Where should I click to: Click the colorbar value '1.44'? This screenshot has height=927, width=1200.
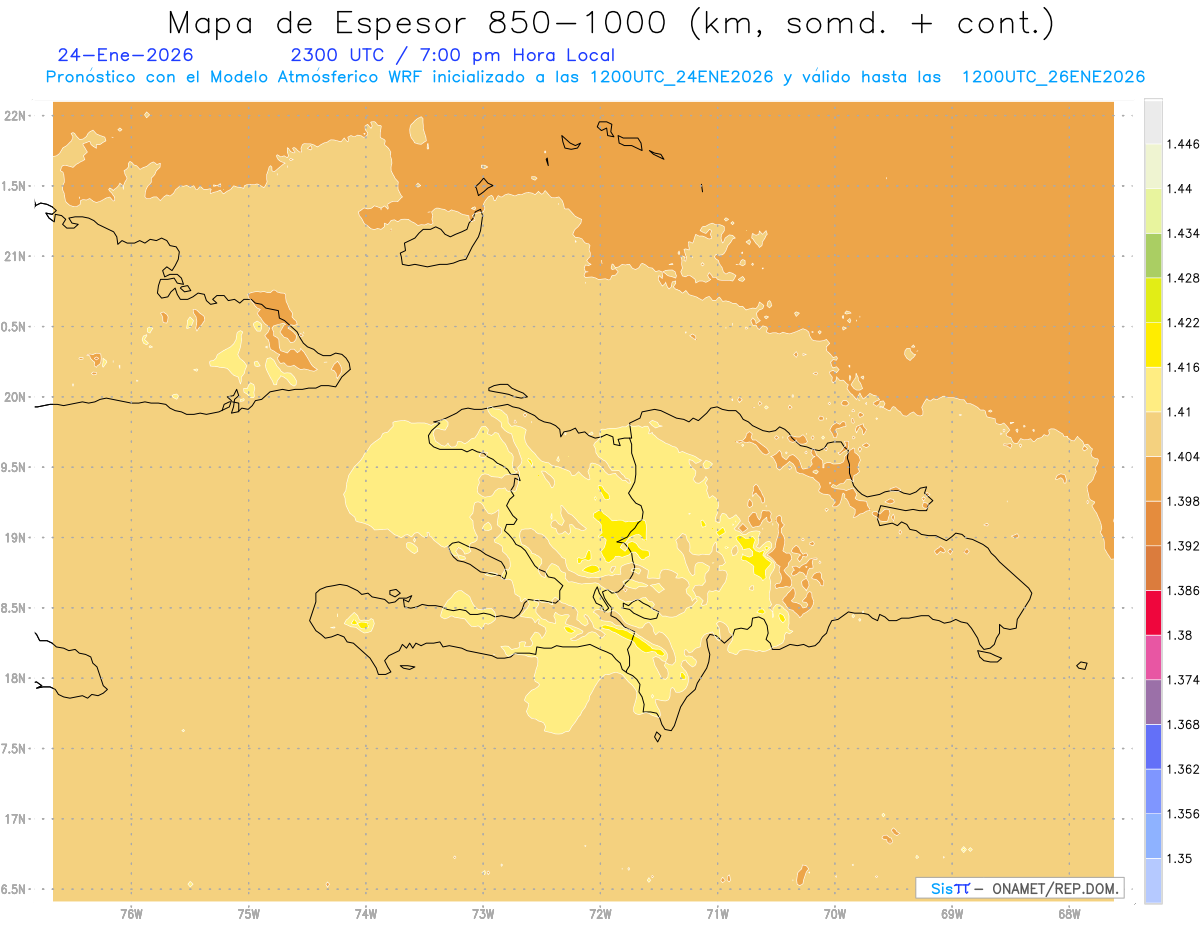[x=1180, y=188]
